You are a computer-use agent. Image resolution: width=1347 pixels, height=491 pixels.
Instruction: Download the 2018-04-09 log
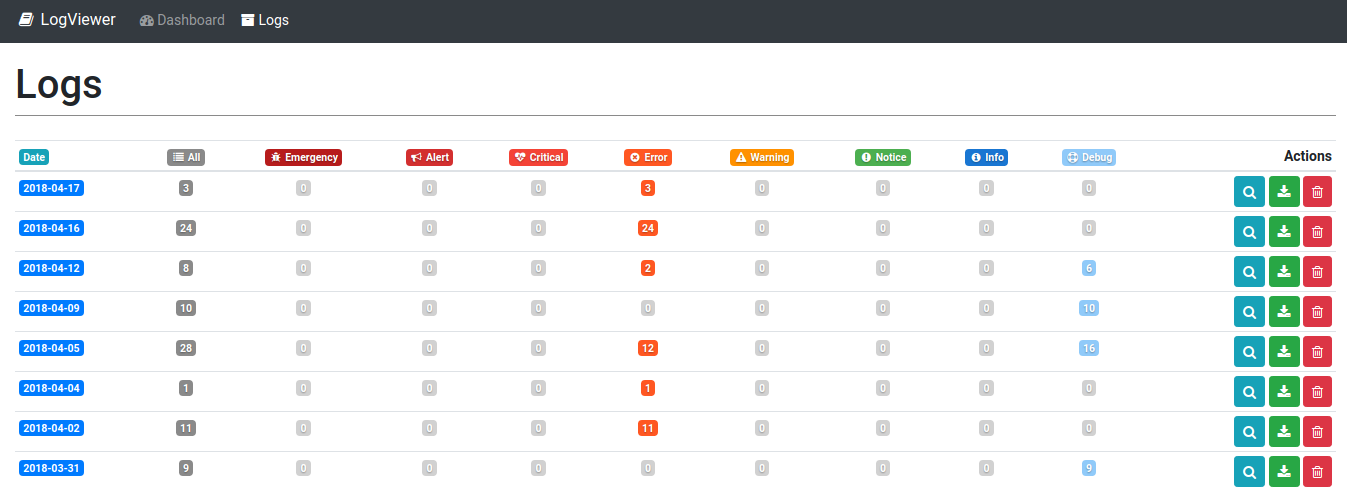pos(1284,312)
